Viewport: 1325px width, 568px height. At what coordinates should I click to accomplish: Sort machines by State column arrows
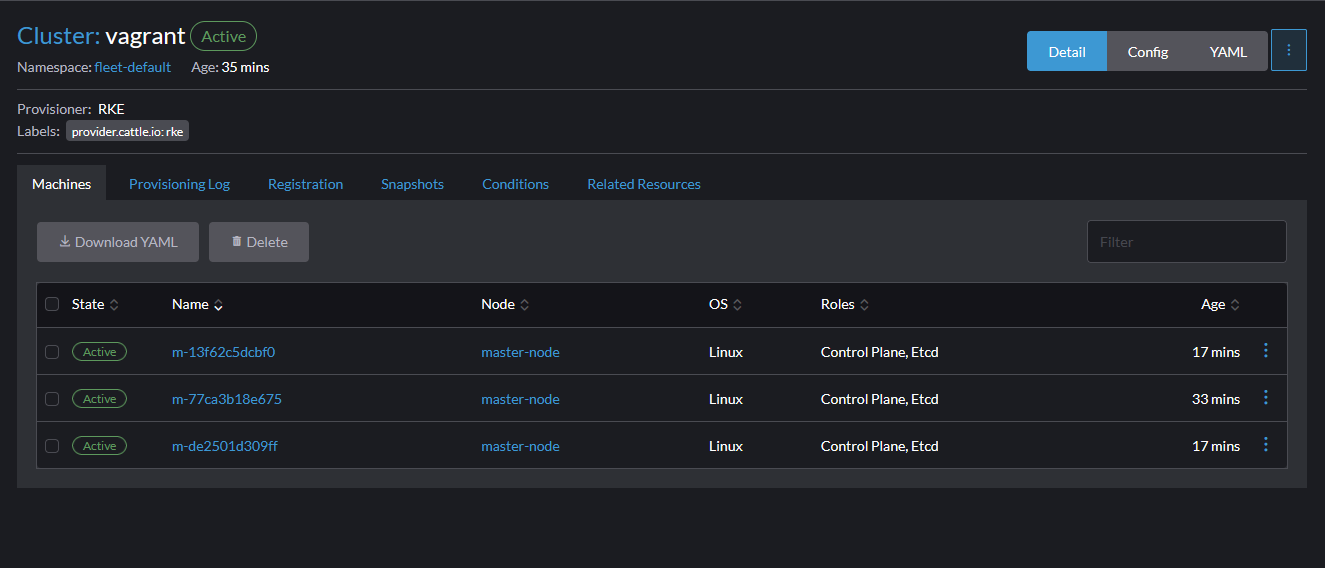click(114, 305)
